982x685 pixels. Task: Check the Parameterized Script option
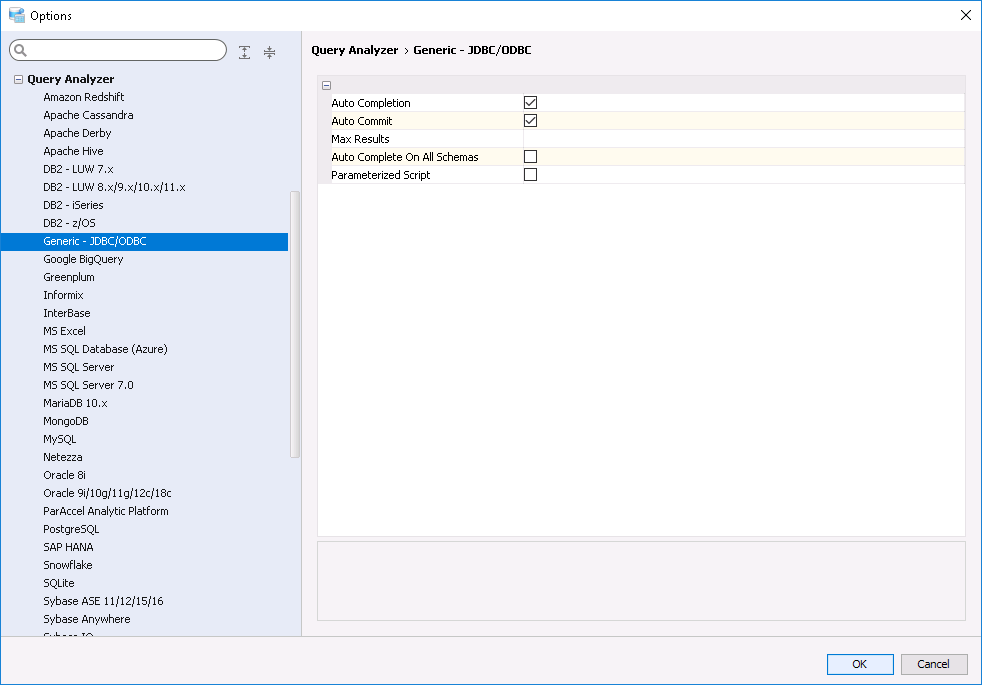coord(530,175)
